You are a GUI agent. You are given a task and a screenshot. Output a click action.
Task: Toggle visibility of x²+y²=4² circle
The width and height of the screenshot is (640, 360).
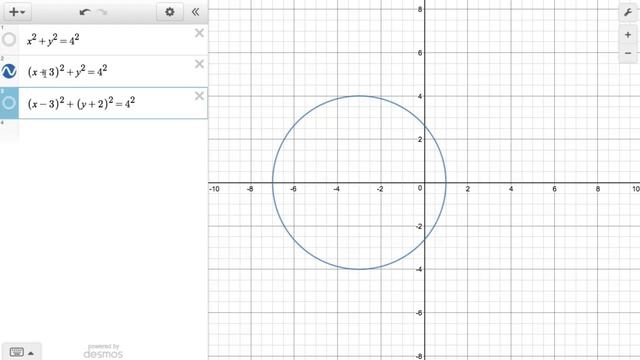(x=9, y=40)
